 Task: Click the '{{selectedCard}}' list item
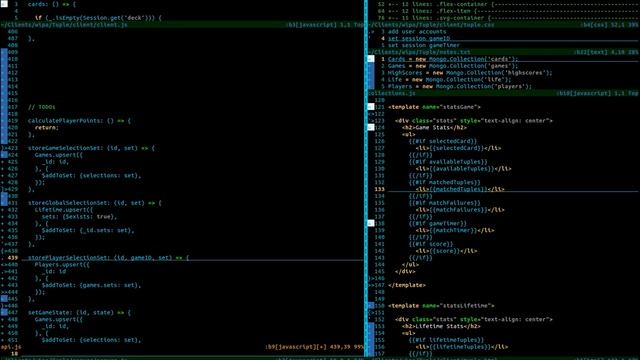click(458, 148)
